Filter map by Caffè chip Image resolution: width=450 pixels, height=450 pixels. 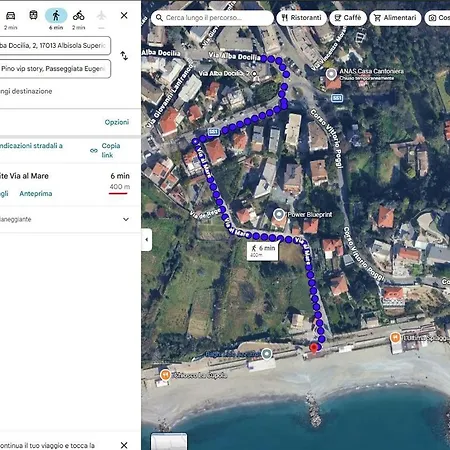[348, 18]
